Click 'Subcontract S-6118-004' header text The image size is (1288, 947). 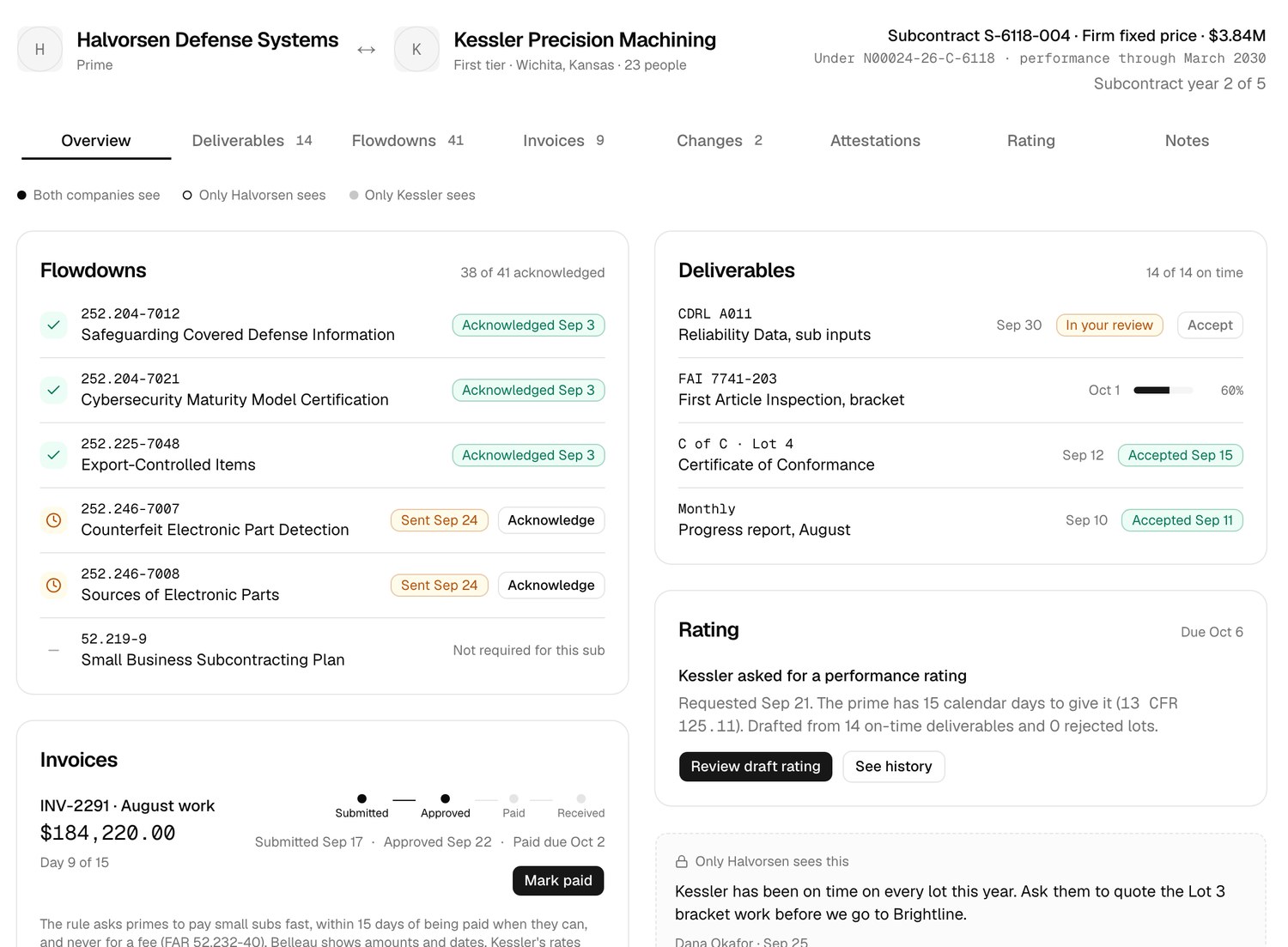[979, 35]
